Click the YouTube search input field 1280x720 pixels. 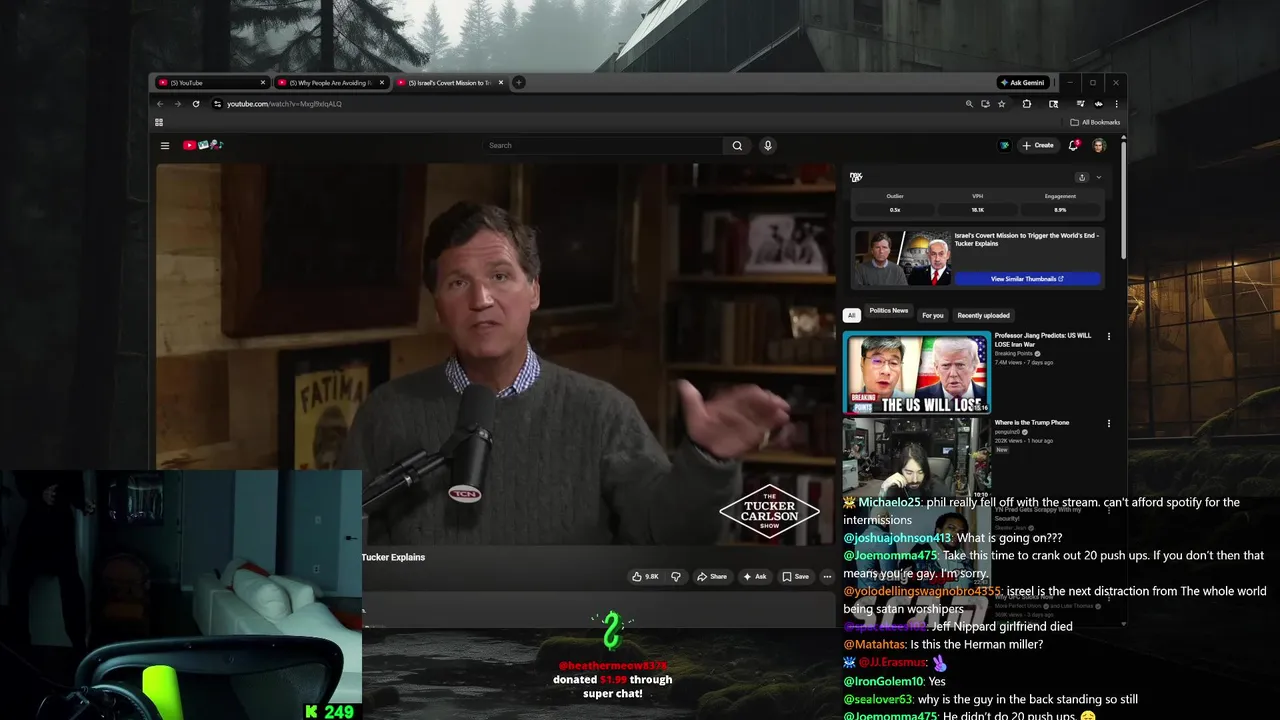pos(603,145)
